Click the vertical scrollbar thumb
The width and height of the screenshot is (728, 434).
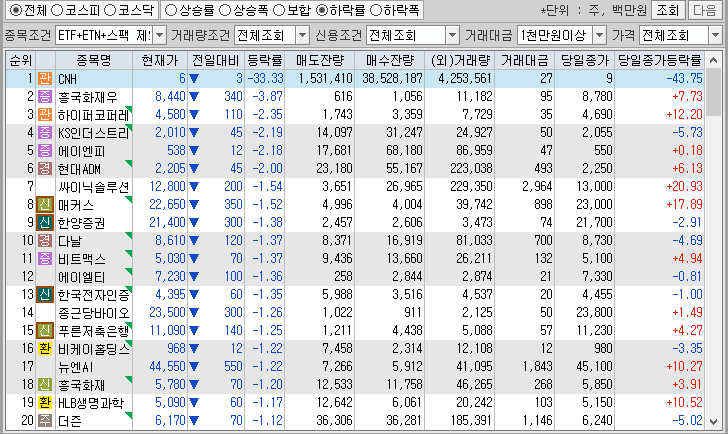tap(714, 92)
